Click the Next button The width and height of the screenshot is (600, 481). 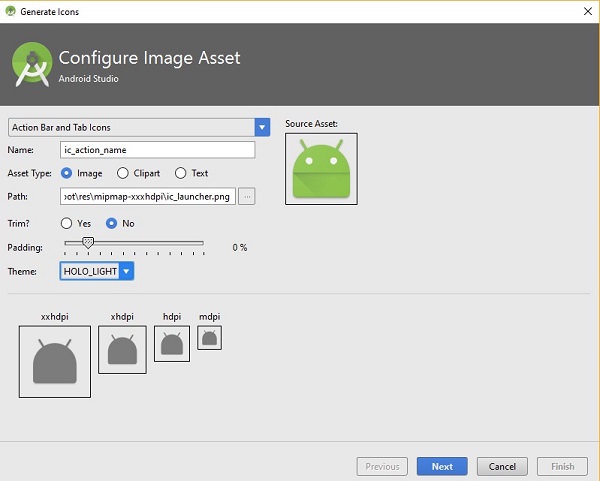click(x=442, y=466)
